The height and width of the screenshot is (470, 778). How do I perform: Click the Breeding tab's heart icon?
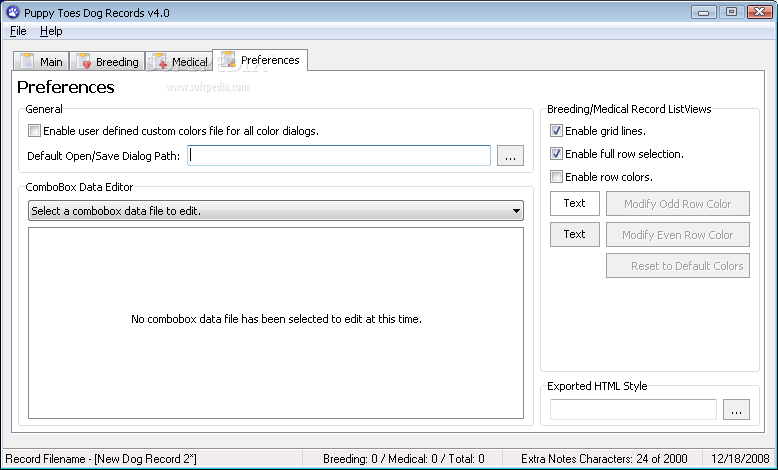tap(84, 61)
